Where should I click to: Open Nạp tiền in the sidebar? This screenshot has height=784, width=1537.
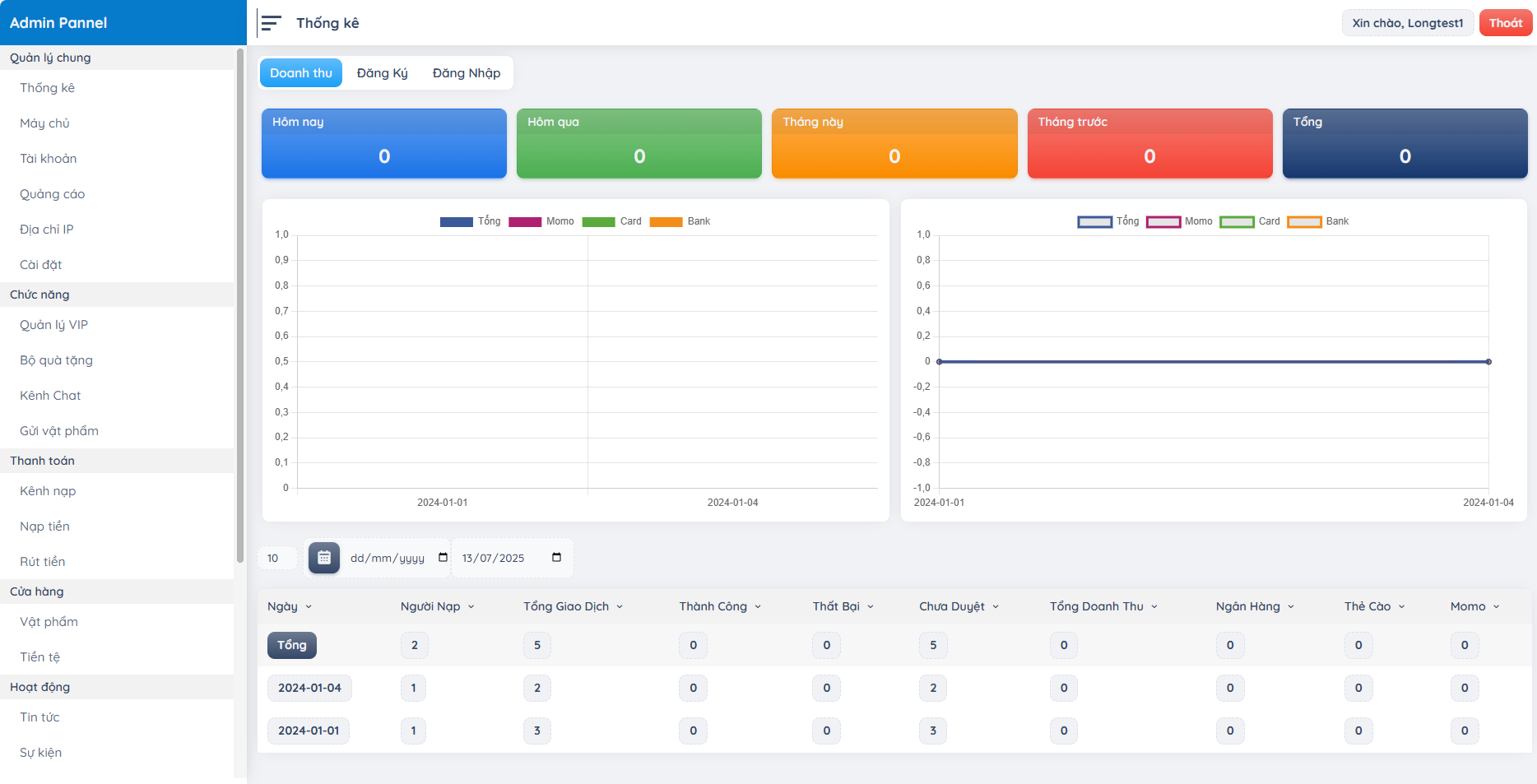click(44, 527)
